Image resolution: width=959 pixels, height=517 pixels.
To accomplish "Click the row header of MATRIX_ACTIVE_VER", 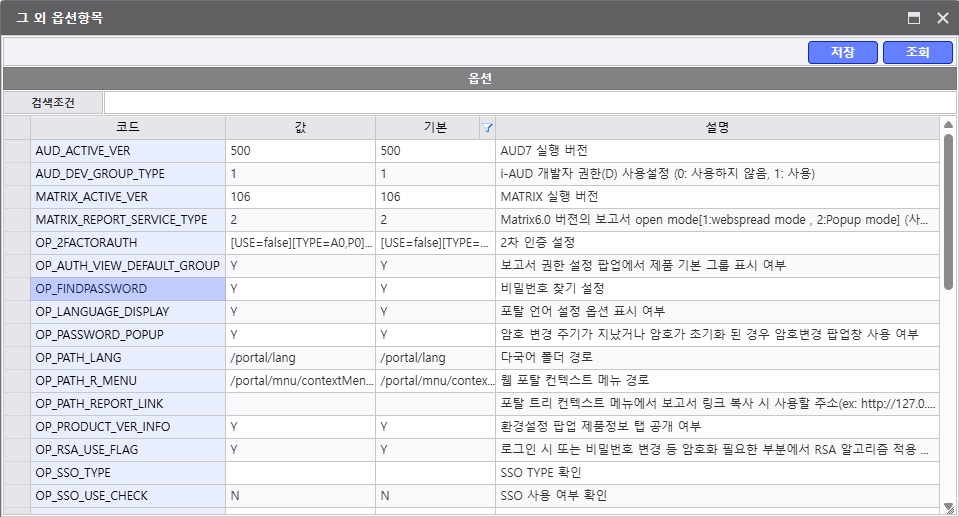I will pos(16,197).
